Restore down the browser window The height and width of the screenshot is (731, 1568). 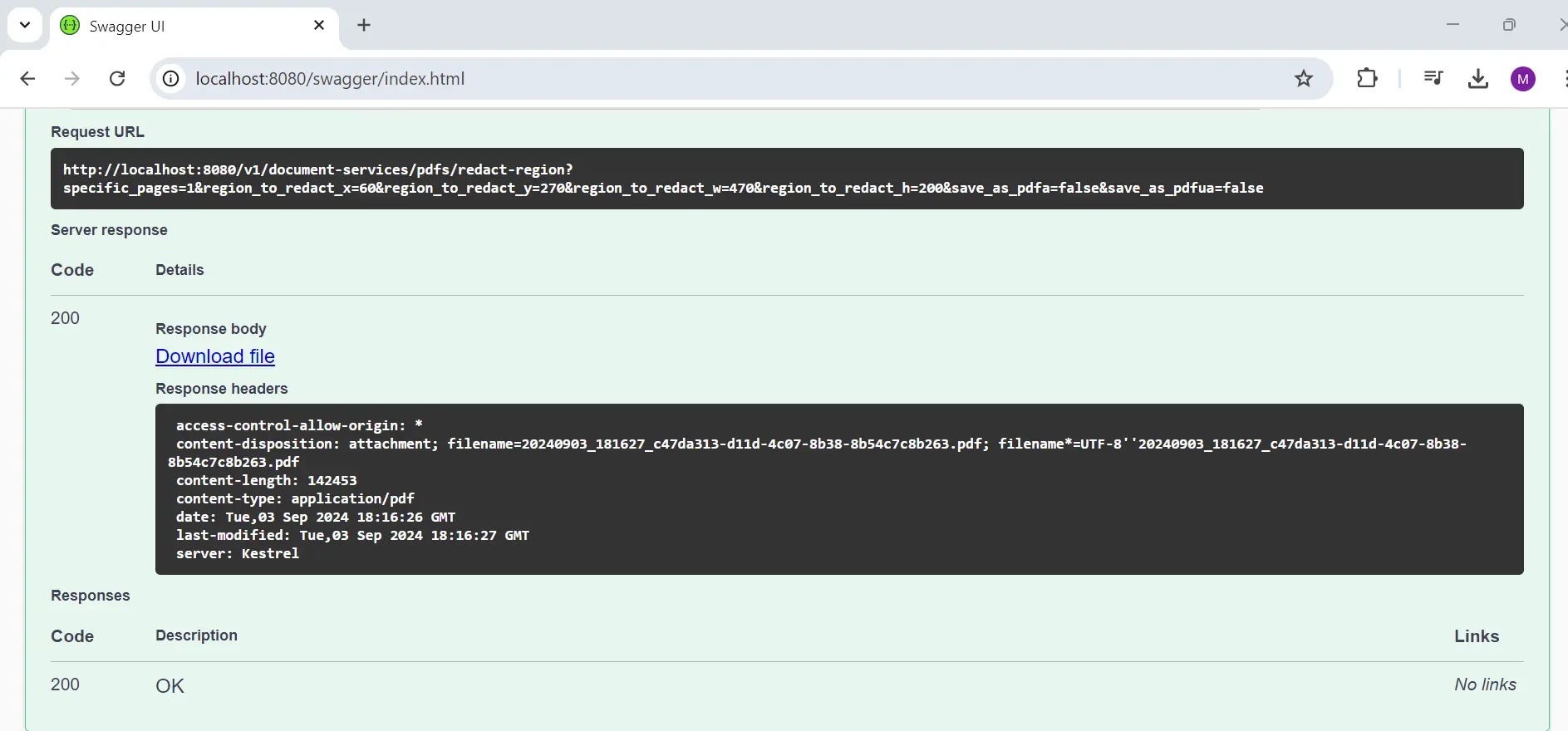[x=1509, y=25]
